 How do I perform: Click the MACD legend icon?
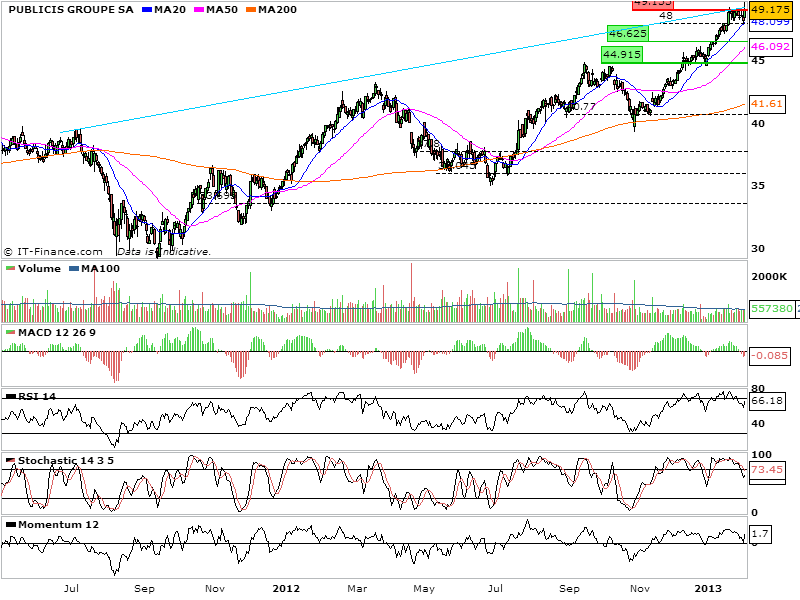11,332
